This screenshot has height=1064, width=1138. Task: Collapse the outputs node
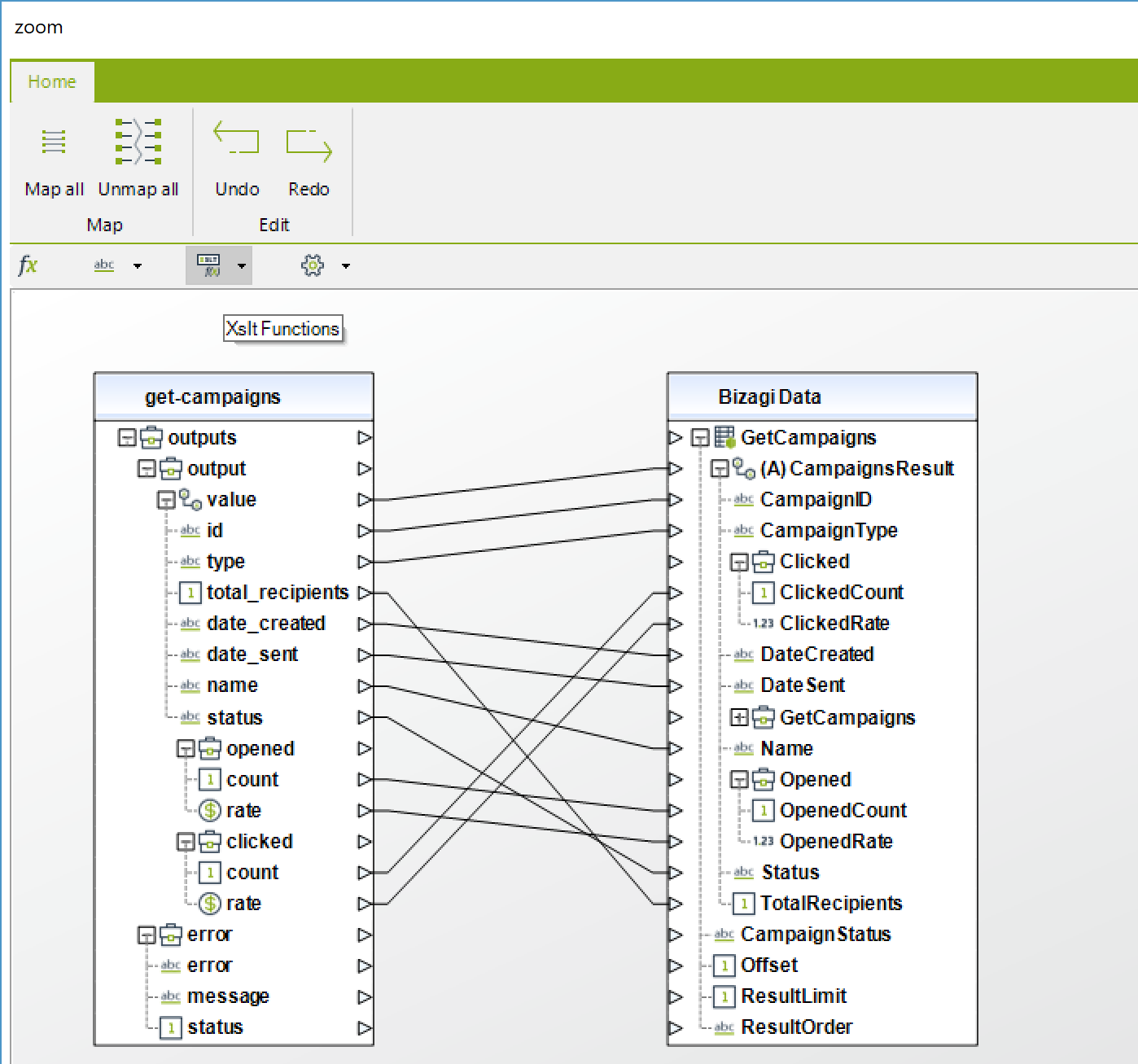126,438
